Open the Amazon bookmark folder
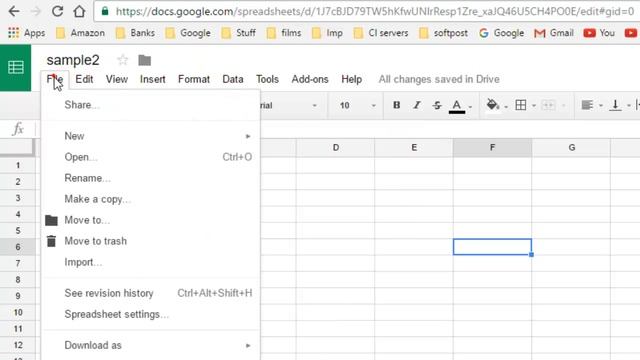Screen dimensions: 640x360 (x=80, y=33)
